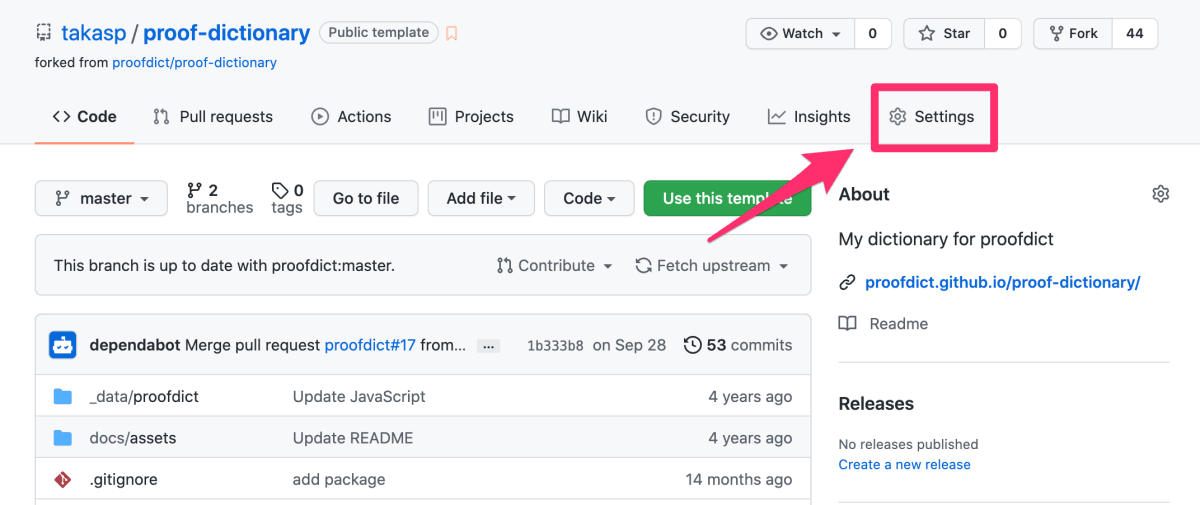Open the Actions tab
1200x505 pixels.
pyautogui.click(x=351, y=117)
